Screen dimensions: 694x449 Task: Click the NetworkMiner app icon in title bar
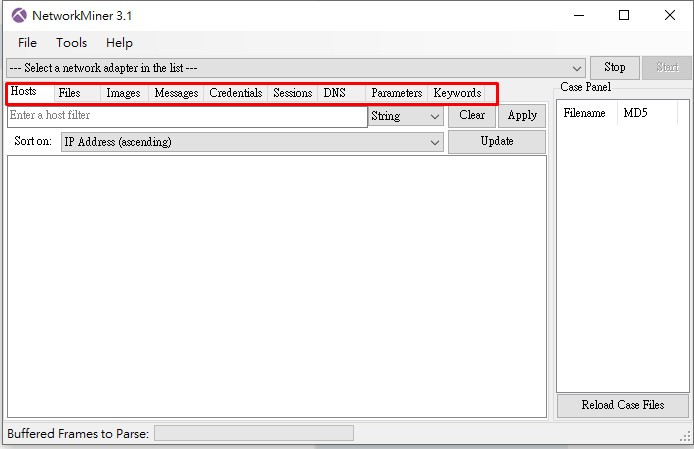19,15
